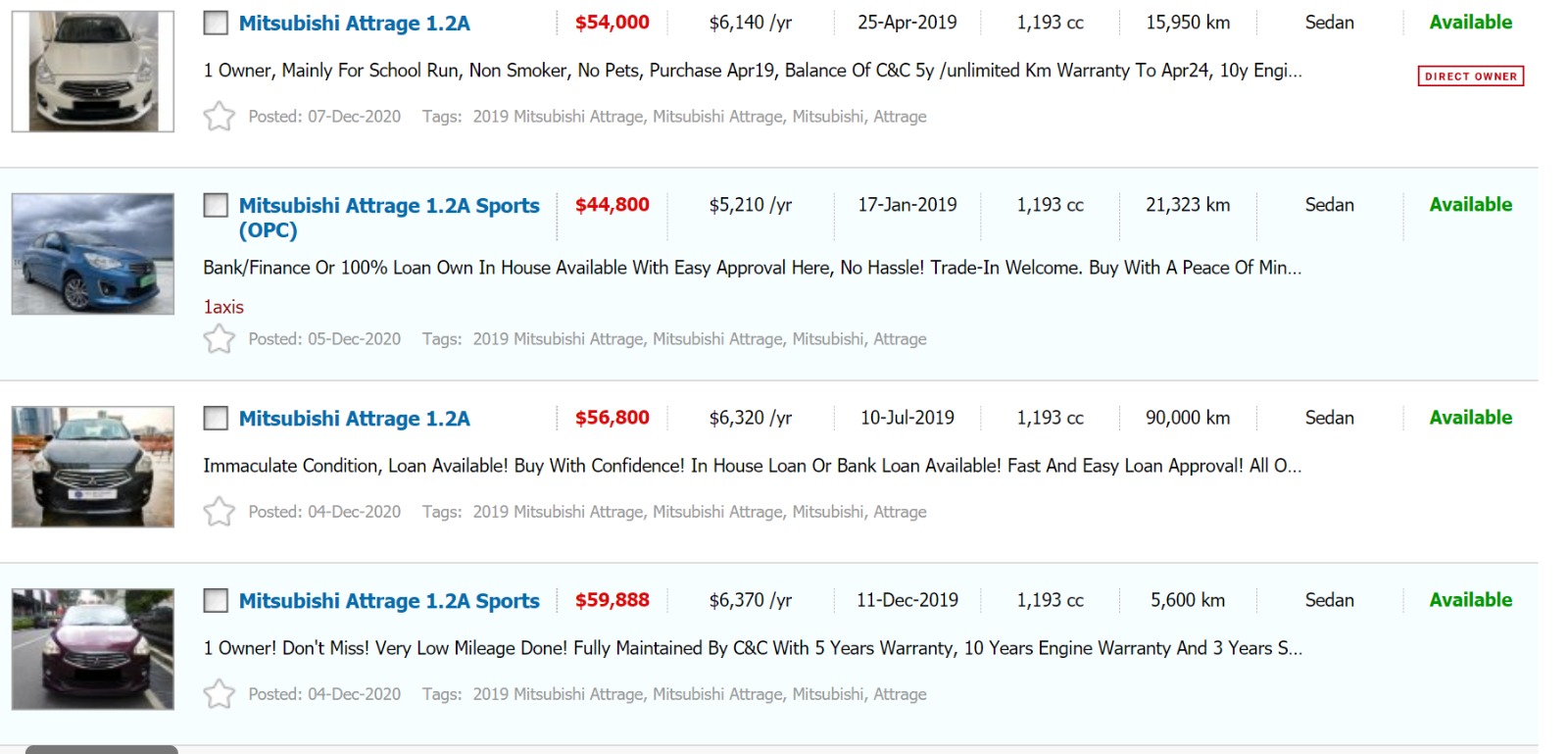The width and height of the screenshot is (1568, 754).
Task: Open the Mitsubishi Attrage 1.2A $54,000 title link
Action: click(x=354, y=24)
